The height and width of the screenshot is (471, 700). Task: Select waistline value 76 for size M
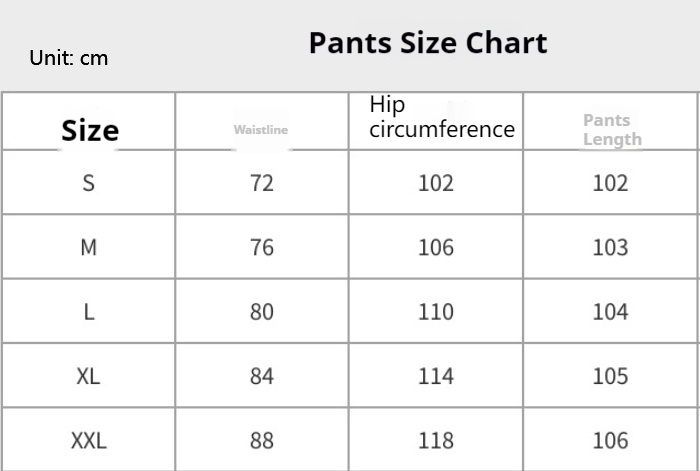click(262, 247)
